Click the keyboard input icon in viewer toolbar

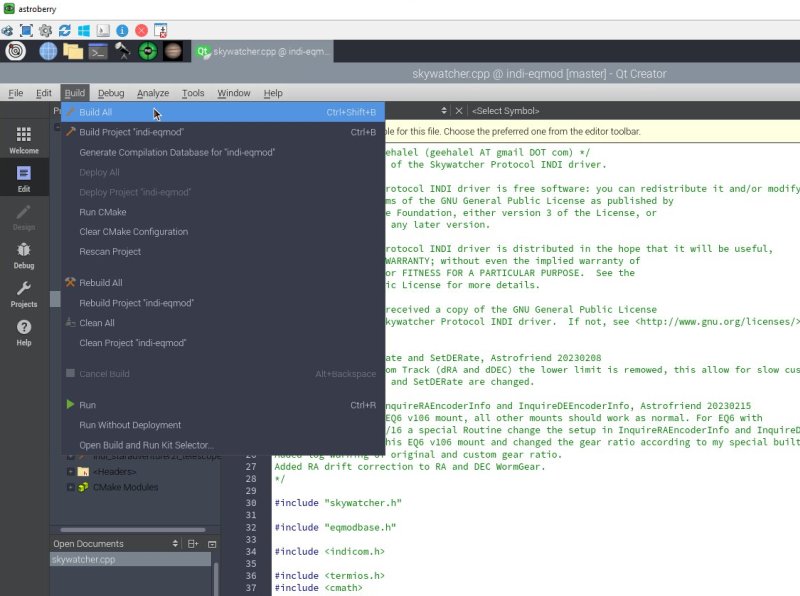click(103, 31)
